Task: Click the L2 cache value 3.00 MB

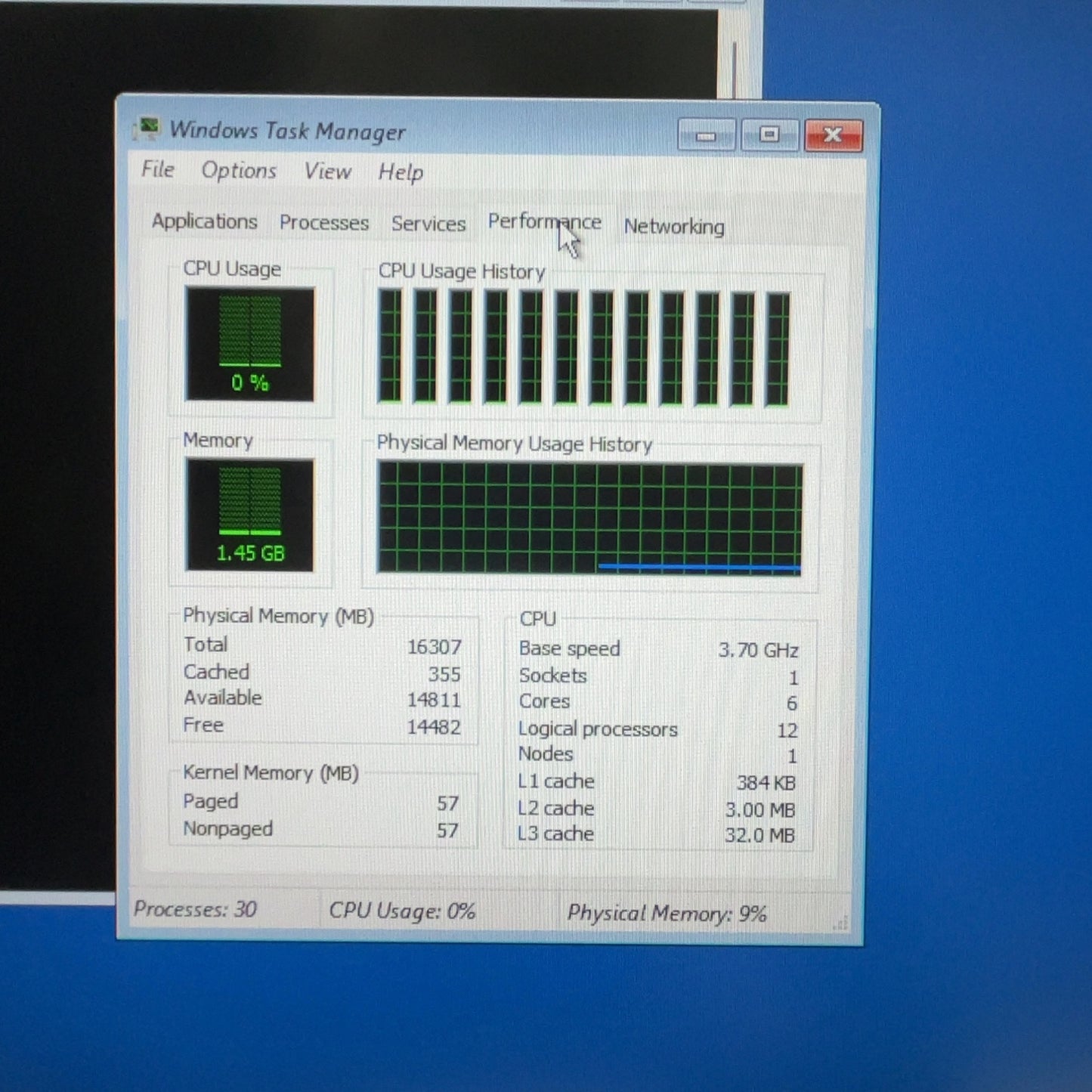Action: (760, 810)
